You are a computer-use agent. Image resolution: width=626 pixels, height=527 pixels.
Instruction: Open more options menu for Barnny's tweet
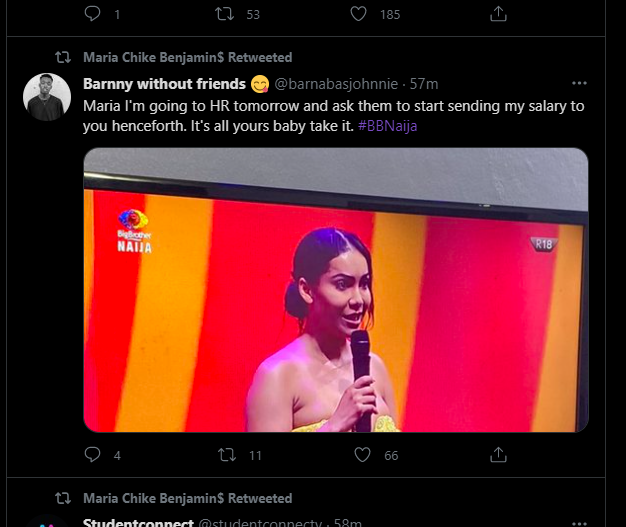[x=579, y=83]
